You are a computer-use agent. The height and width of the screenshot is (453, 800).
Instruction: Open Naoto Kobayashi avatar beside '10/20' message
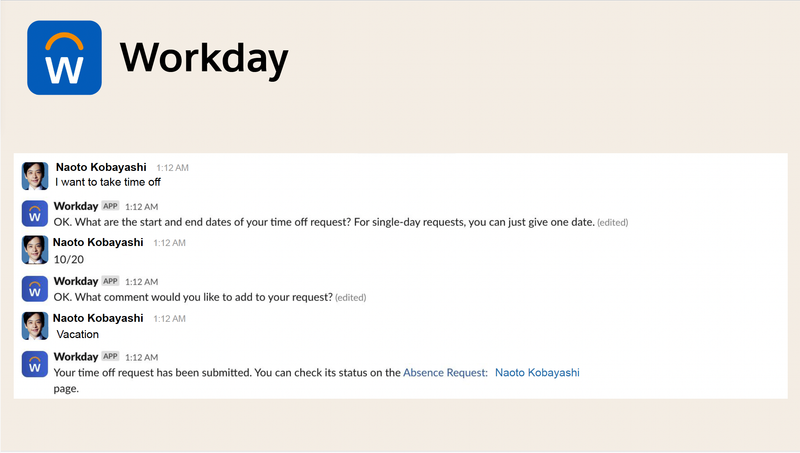click(x=35, y=250)
